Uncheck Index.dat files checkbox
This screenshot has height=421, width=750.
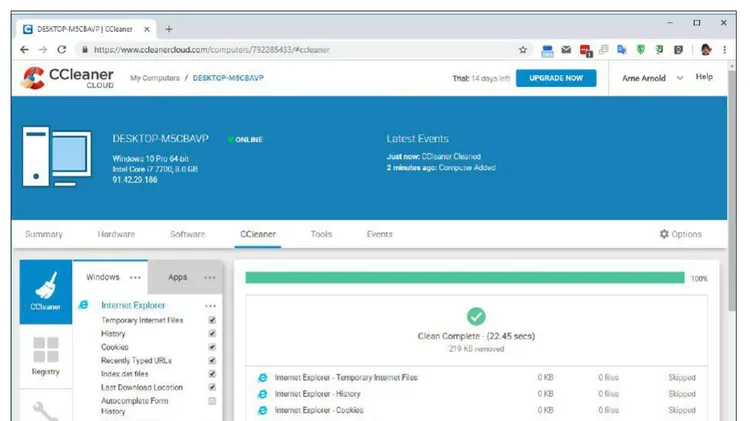pos(212,374)
